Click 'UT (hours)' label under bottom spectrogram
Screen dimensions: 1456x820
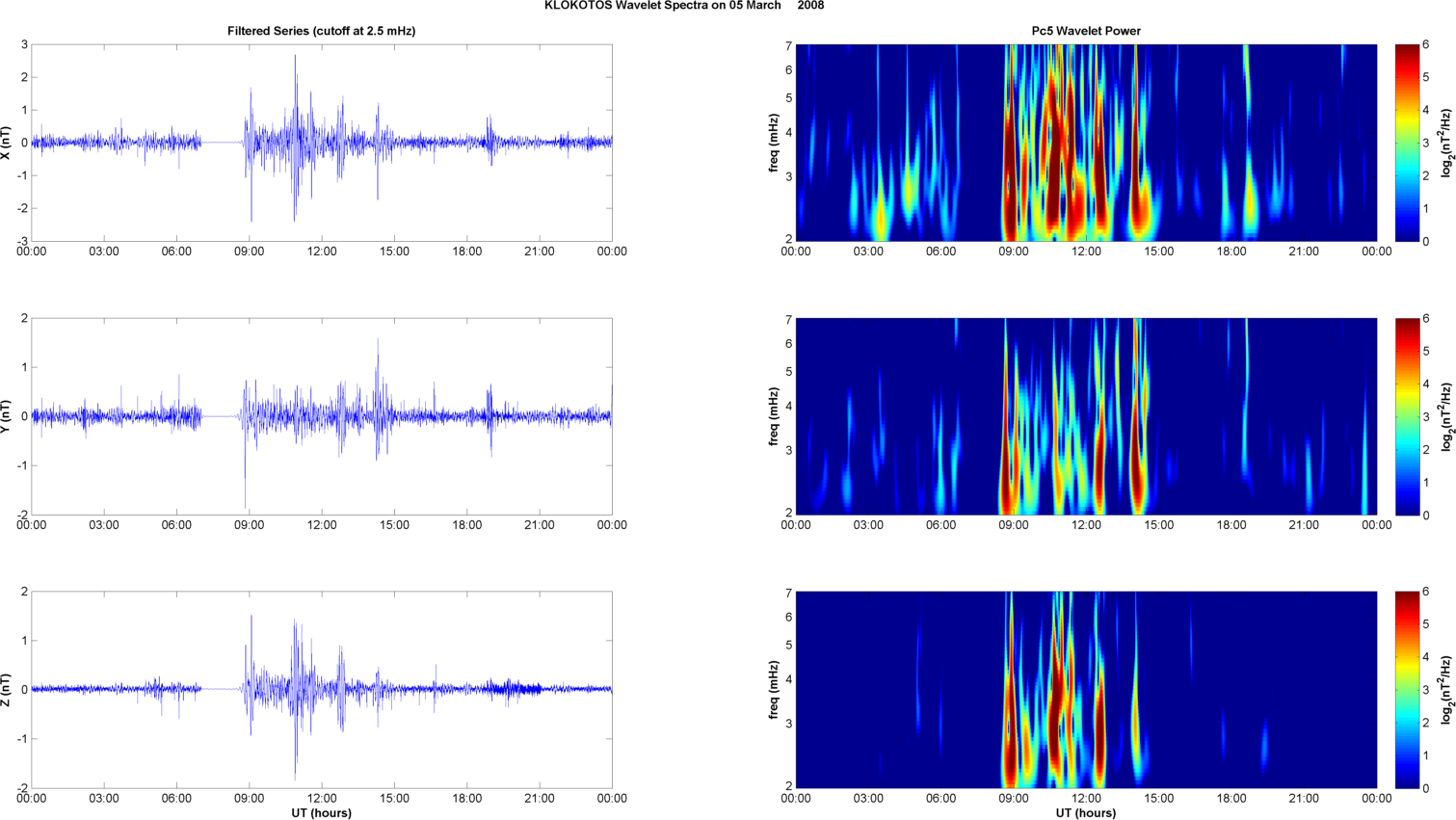(1086, 813)
